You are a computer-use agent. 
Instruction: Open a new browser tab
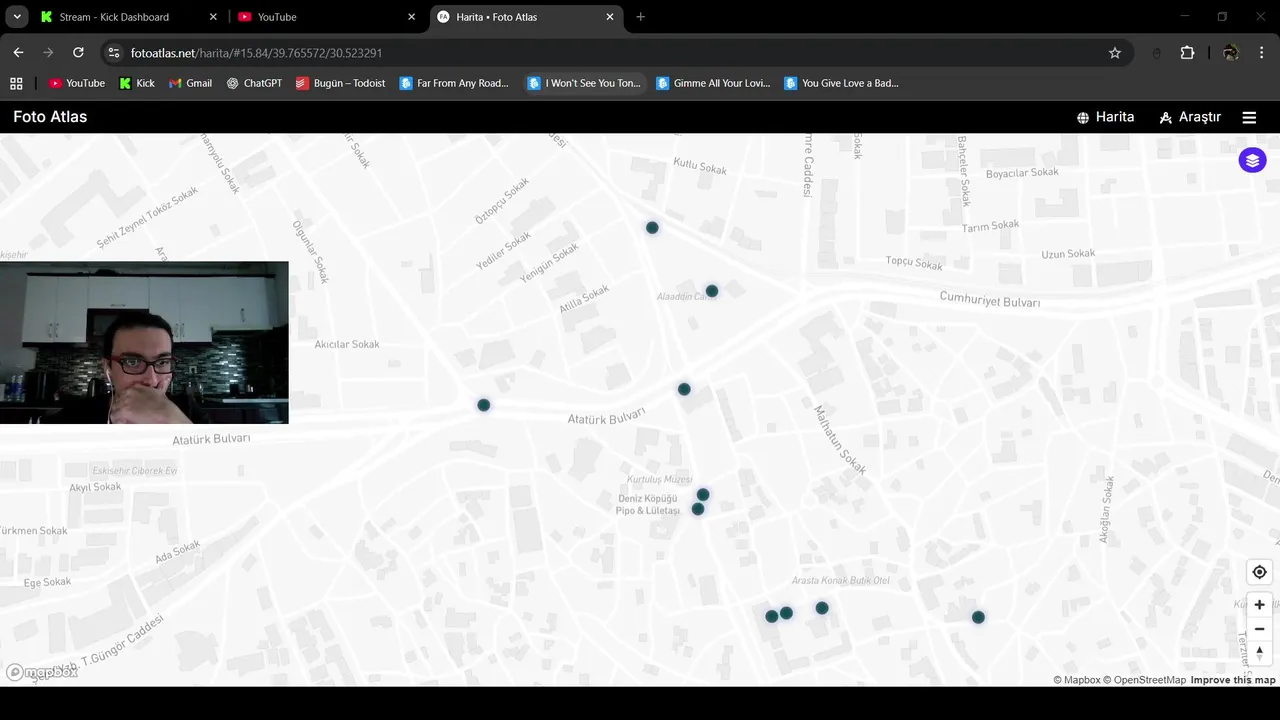point(640,17)
